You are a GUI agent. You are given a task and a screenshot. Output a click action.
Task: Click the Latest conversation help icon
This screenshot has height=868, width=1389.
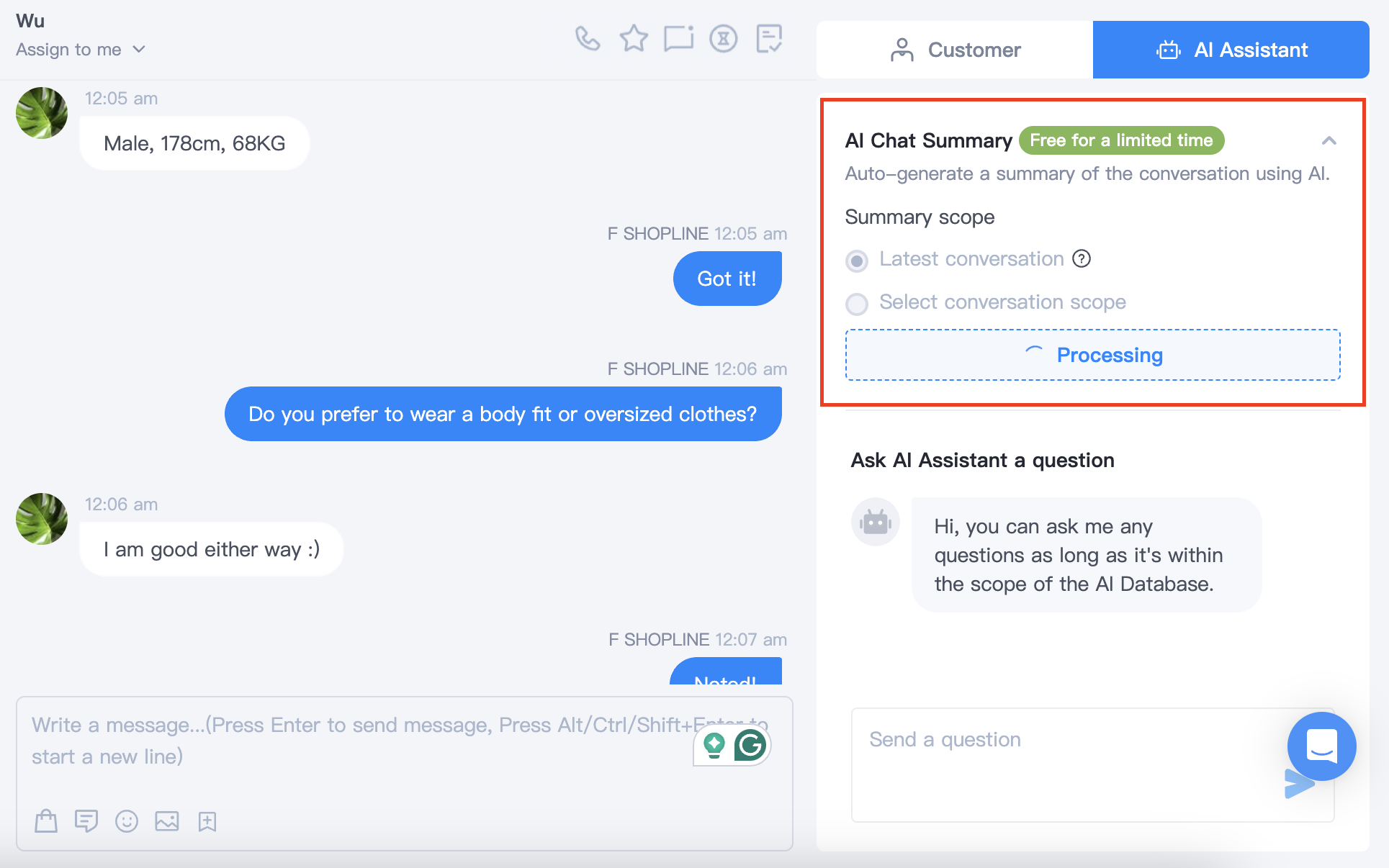coord(1082,258)
